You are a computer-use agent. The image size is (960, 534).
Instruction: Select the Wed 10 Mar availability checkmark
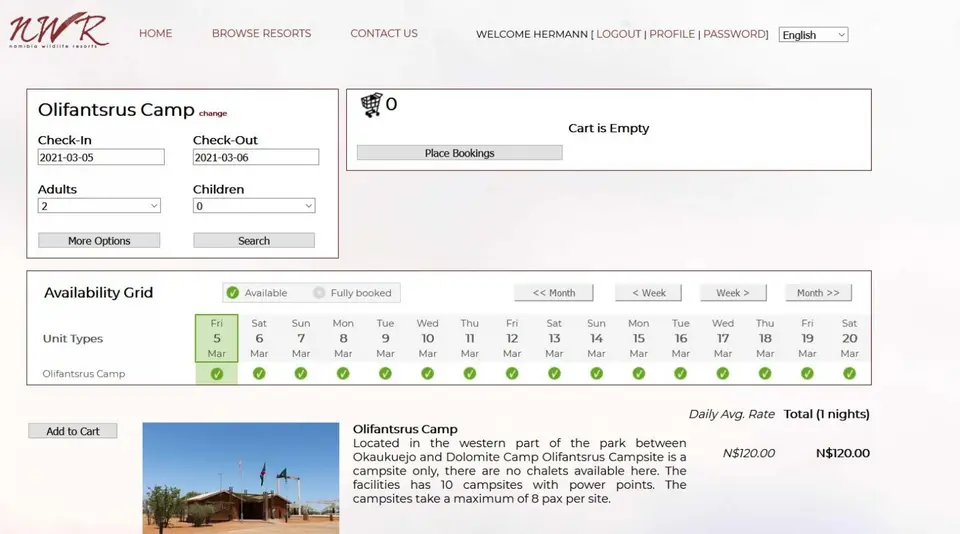pos(427,373)
